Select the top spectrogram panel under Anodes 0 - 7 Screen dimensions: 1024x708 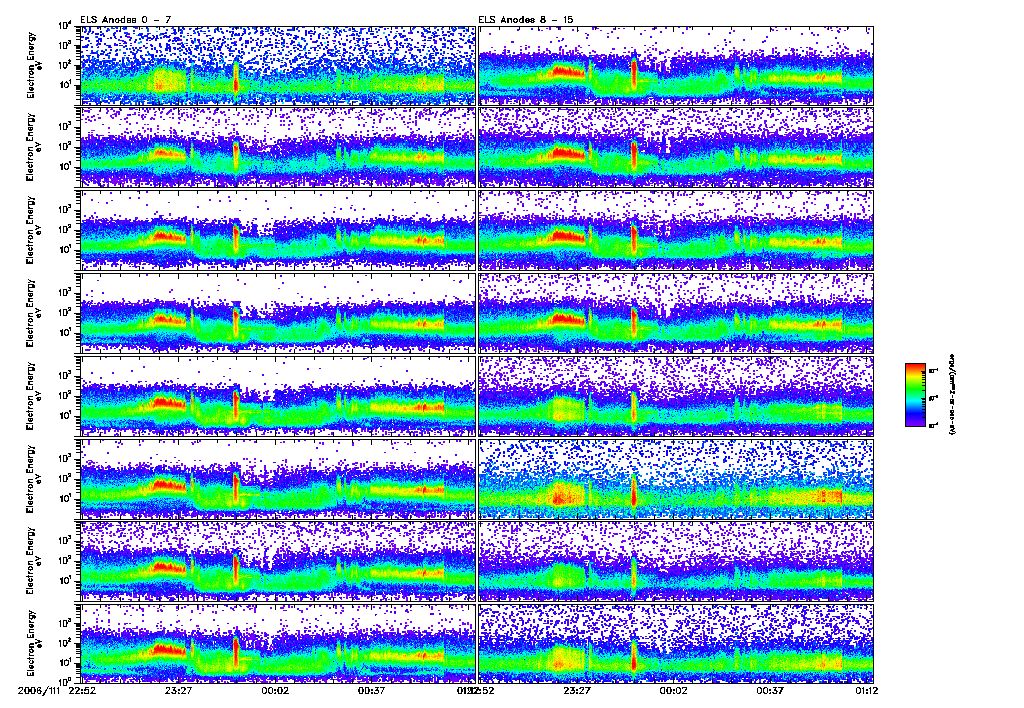(278, 65)
